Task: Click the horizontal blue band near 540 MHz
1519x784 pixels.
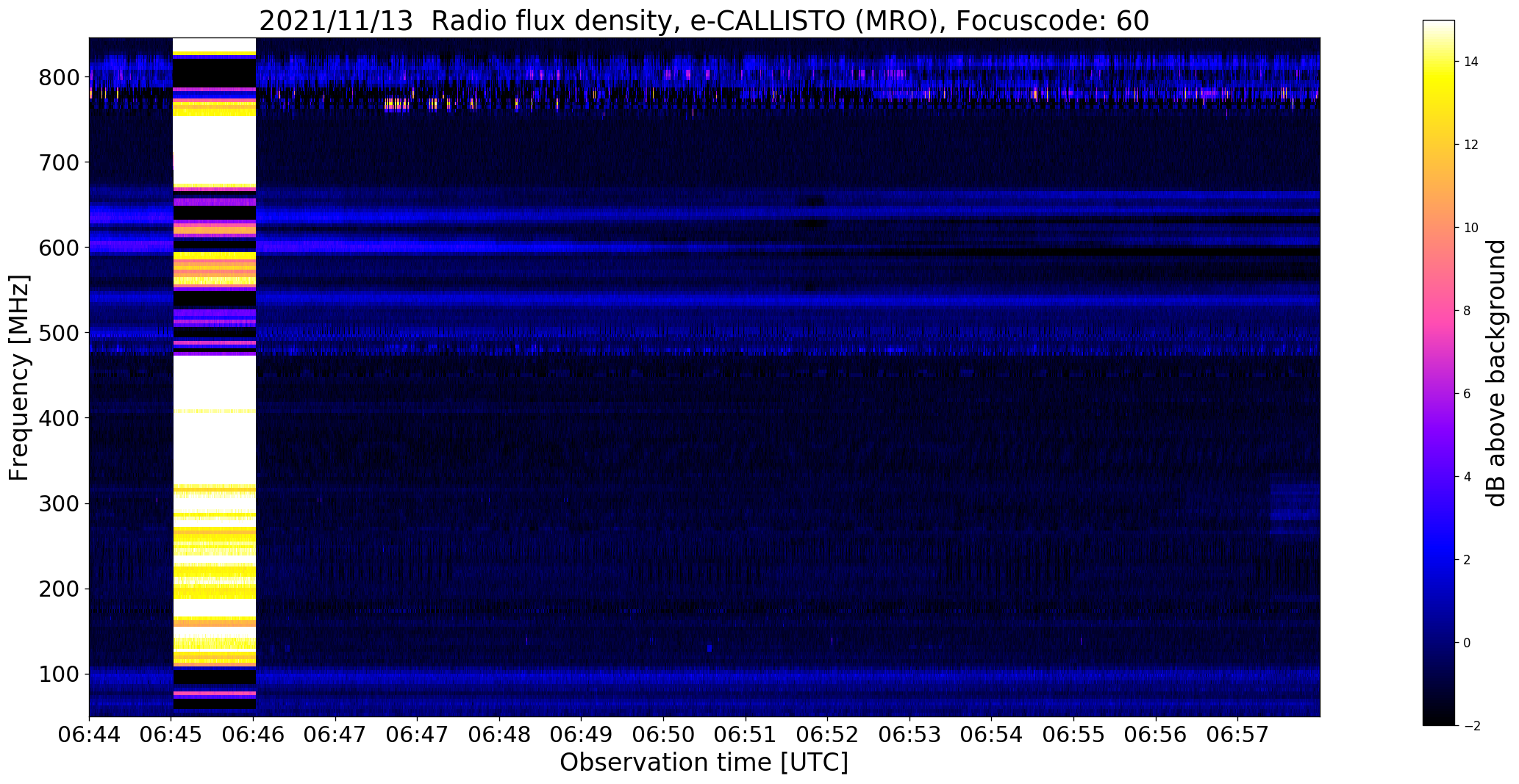Action: tap(704, 299)
